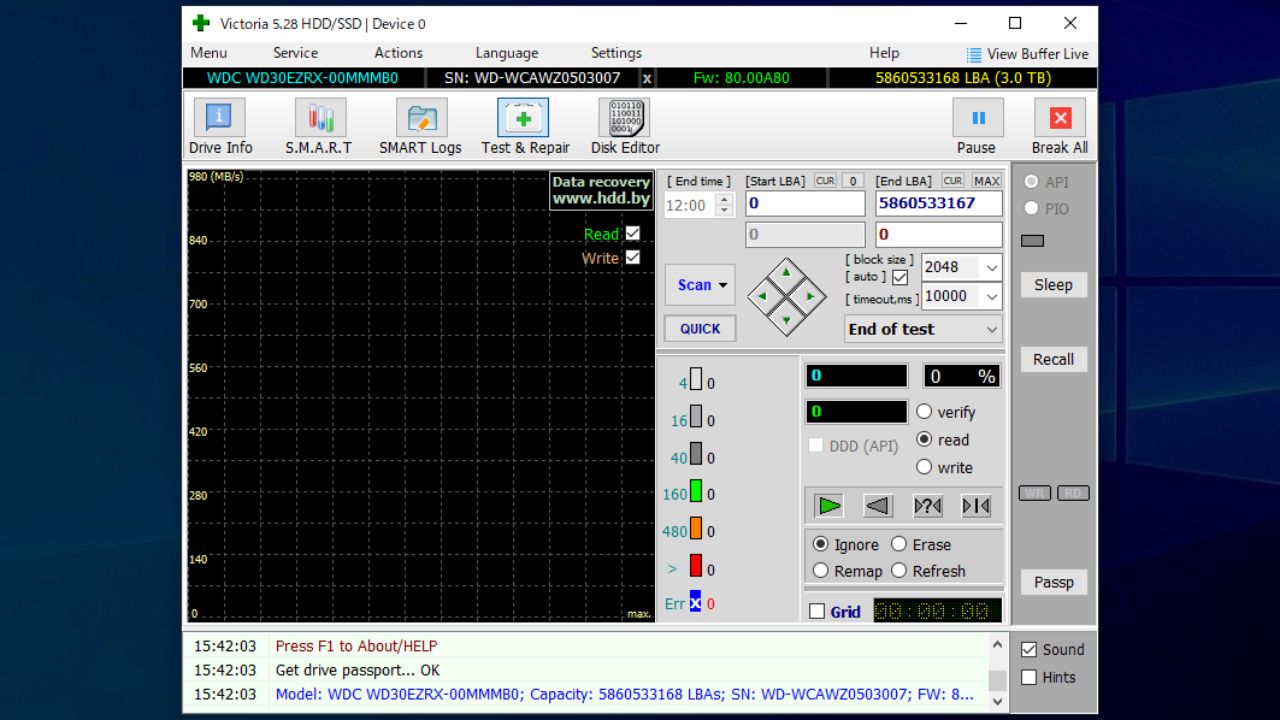Viewport: 1280px width, 720px height.
Task: Open the Scan dropdown button
Action: (x=700, y=285)
